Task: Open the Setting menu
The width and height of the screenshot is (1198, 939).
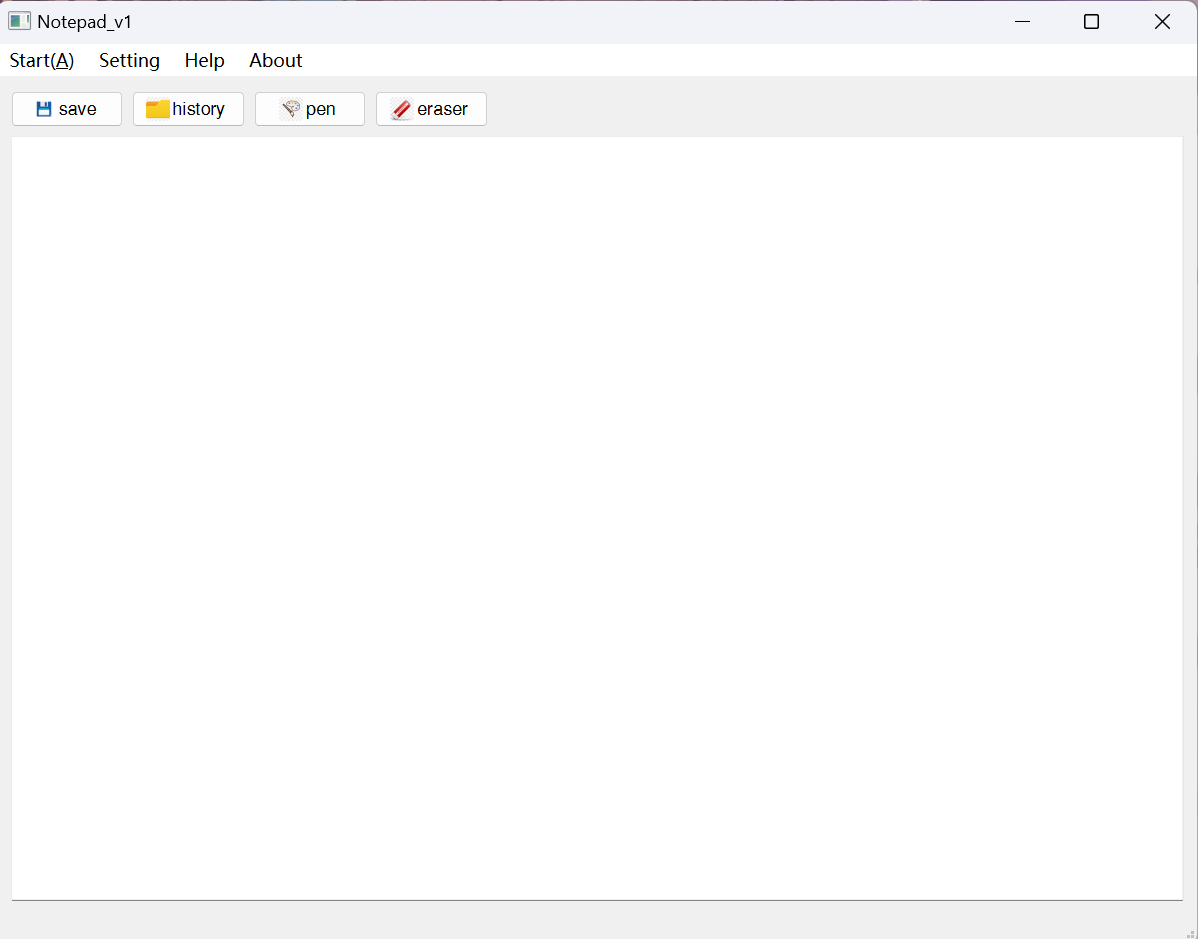Action: point(129,60)
